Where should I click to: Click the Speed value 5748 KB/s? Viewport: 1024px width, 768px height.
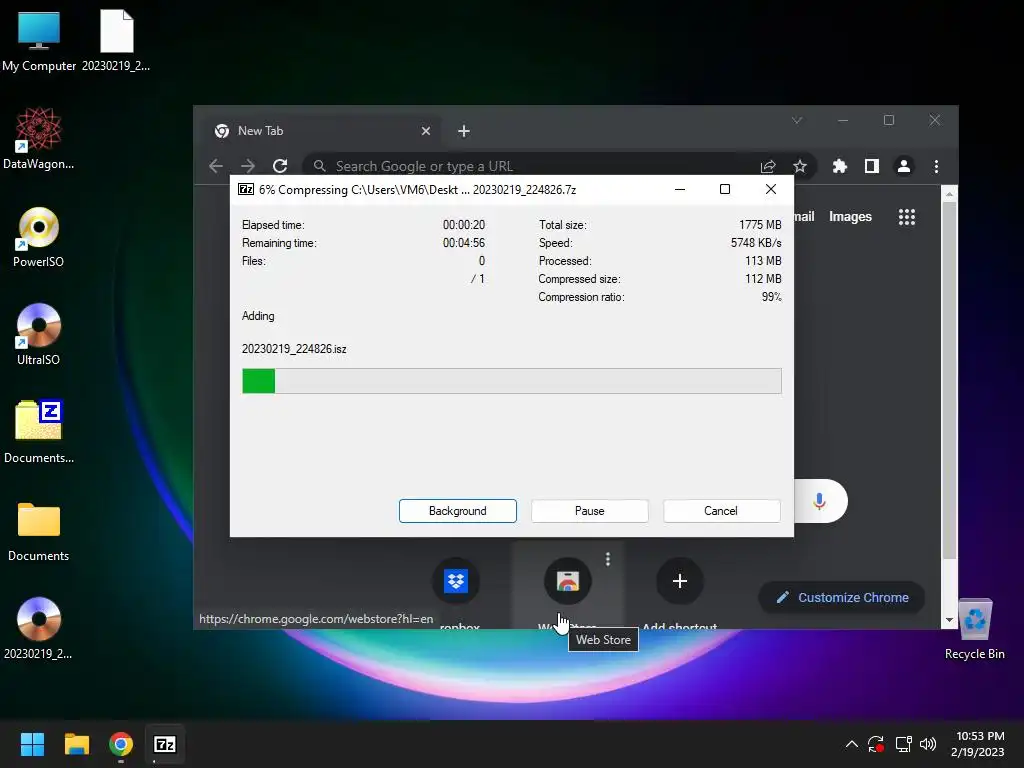pyautogui.click(x=756, y=243)
